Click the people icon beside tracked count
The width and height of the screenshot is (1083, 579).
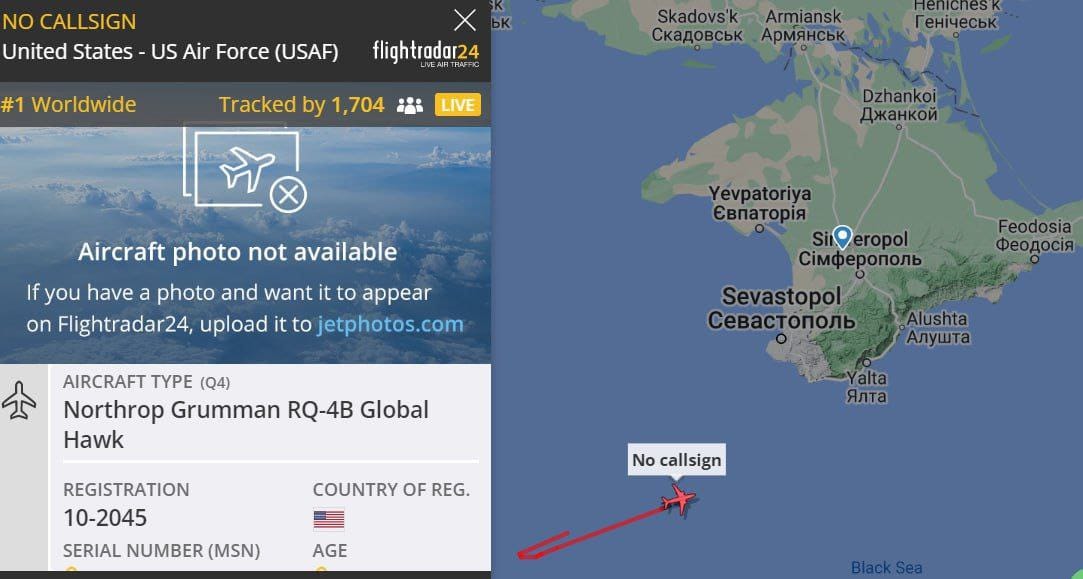410,105
